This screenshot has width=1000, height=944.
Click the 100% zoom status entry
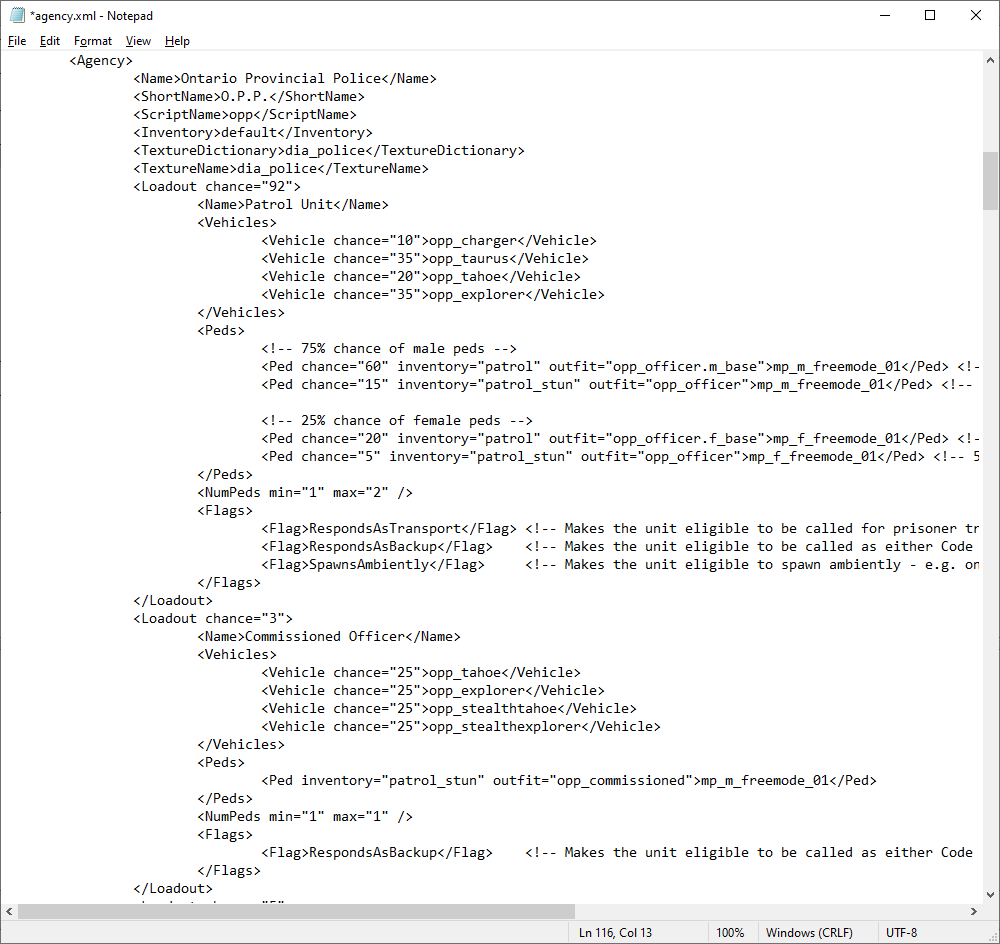tap(730, 933)
